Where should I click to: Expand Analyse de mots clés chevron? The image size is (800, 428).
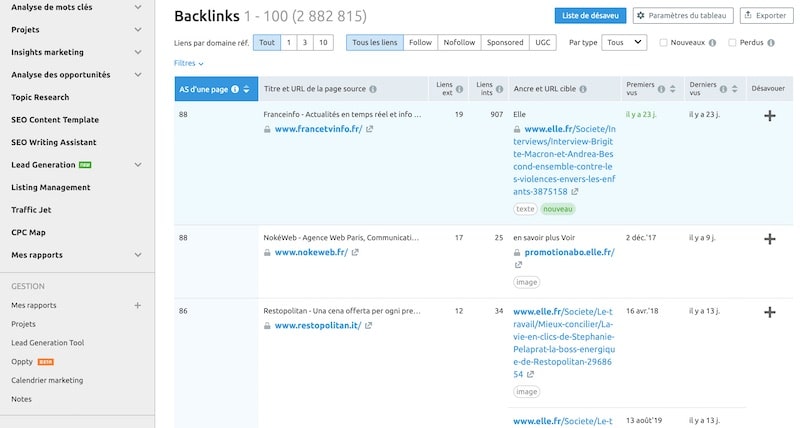pyautogui.click(x=138, y=7)
